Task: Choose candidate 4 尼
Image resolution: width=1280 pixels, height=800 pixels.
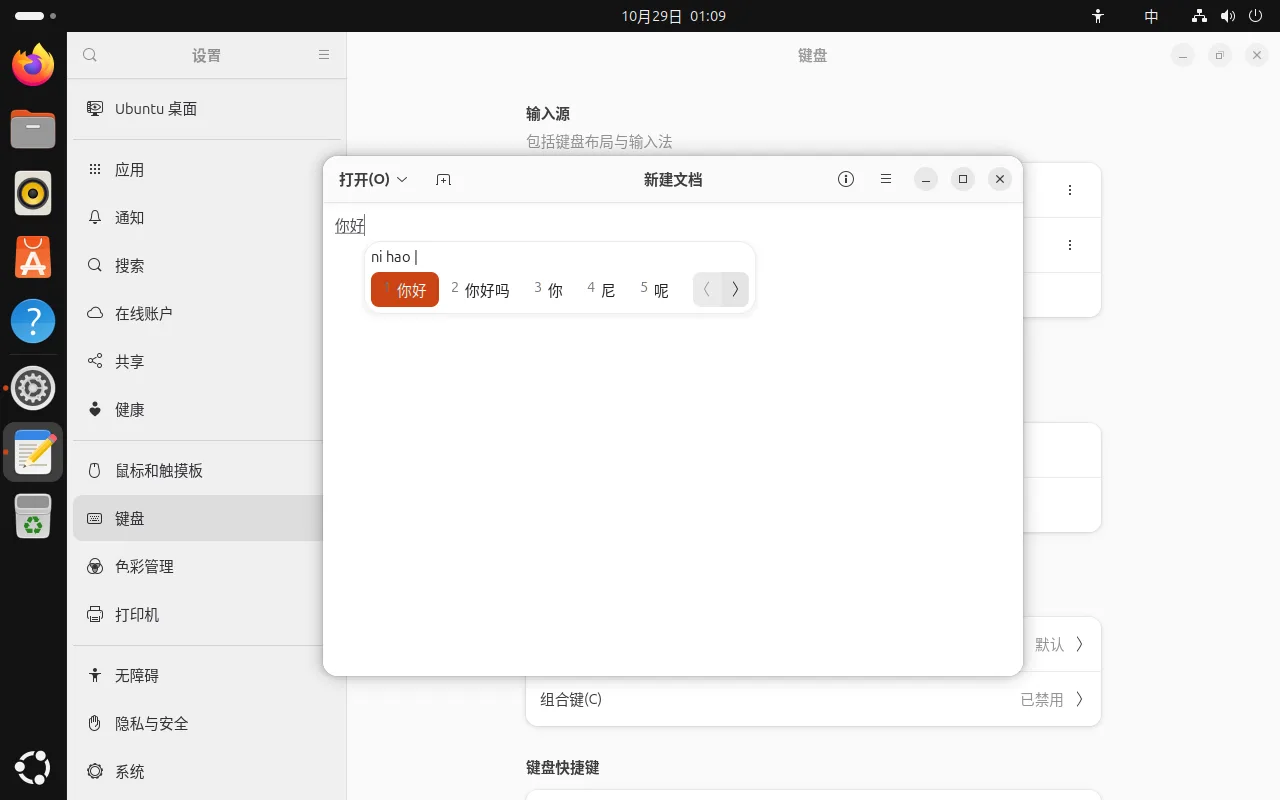Action: tap(601, 290)
